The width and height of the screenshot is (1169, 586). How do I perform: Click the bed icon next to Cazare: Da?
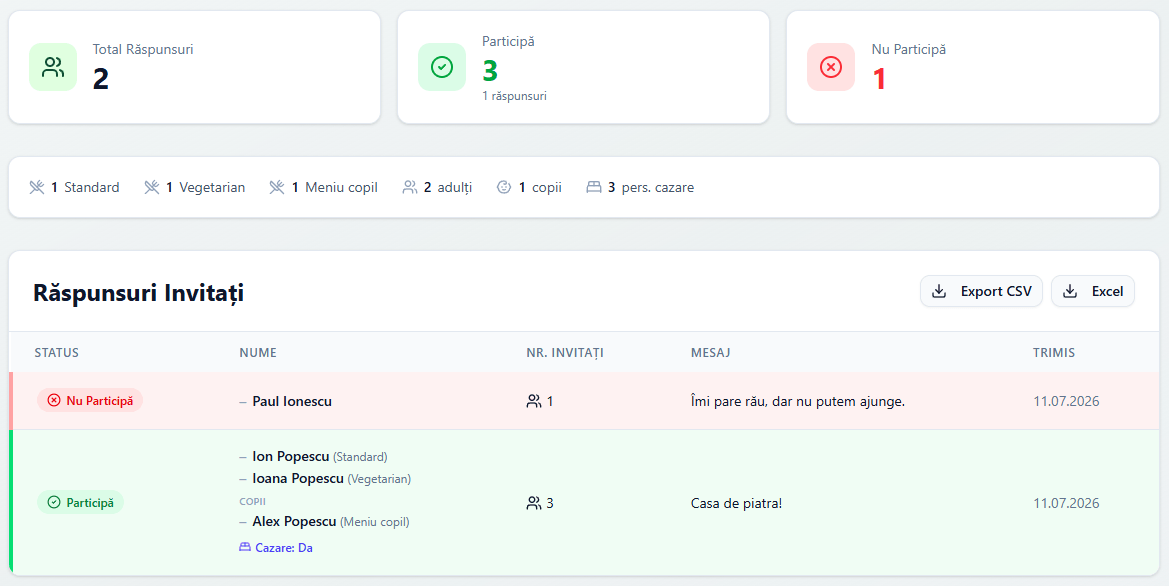(x=245, y=547)
